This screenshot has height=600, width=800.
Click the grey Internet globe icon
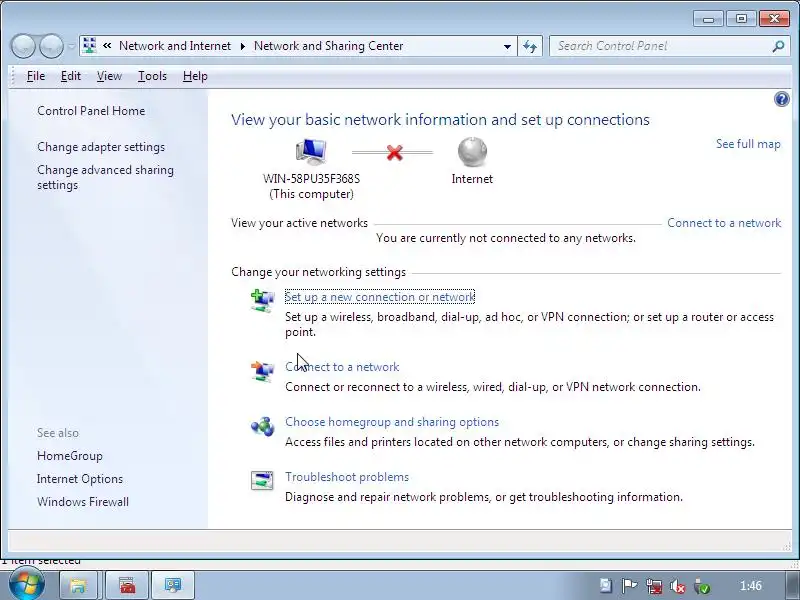coord(472,152)
